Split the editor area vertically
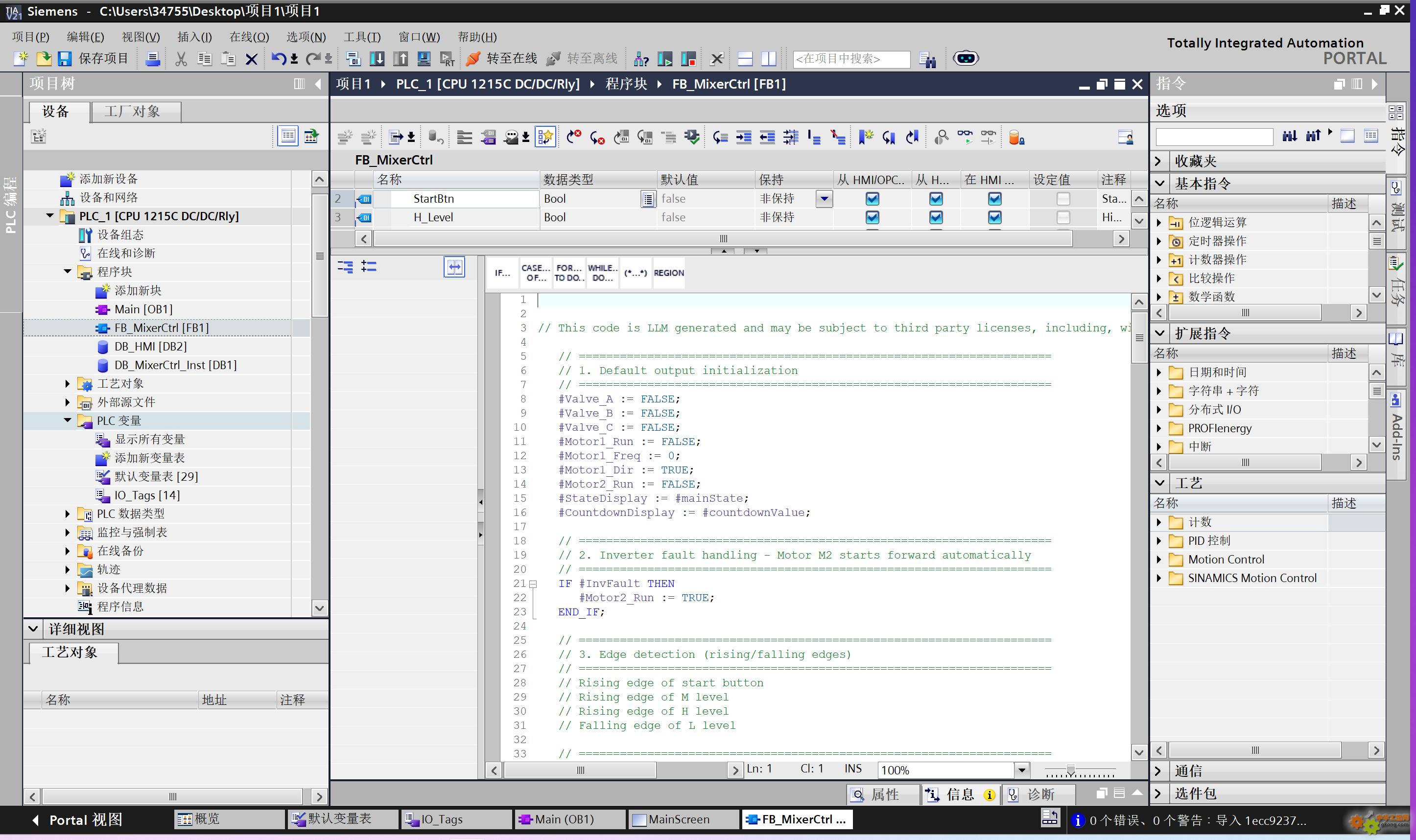 [768, 58]
